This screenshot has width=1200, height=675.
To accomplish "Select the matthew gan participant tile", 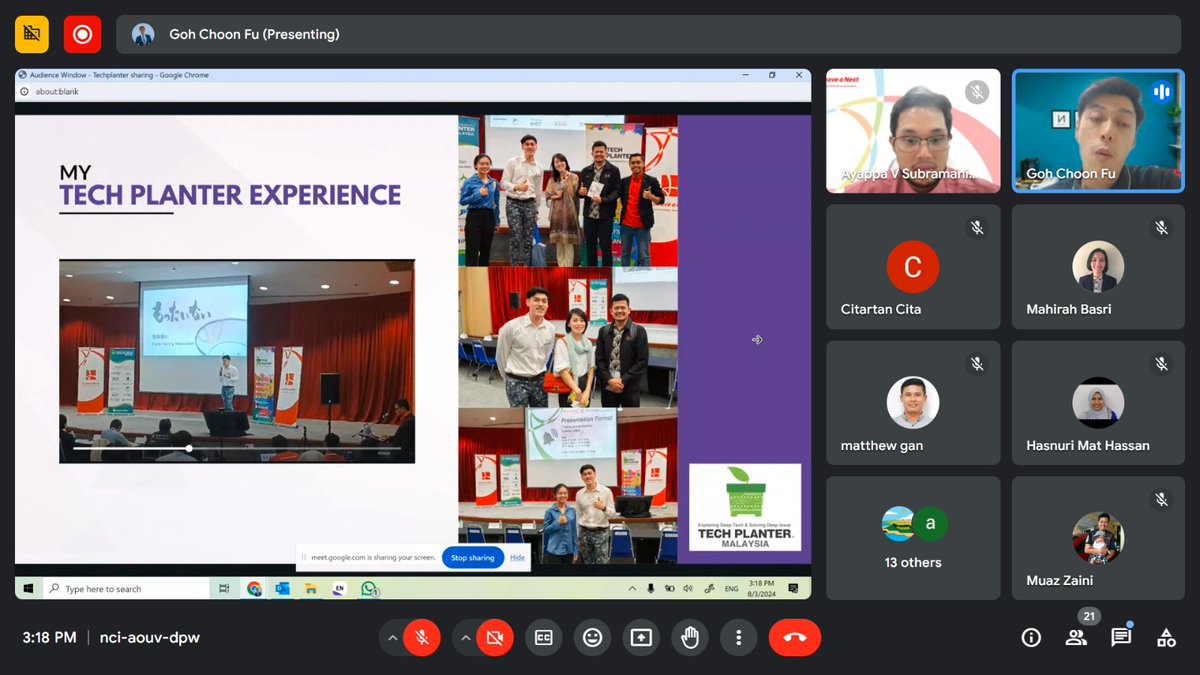I will click(913, 403).
